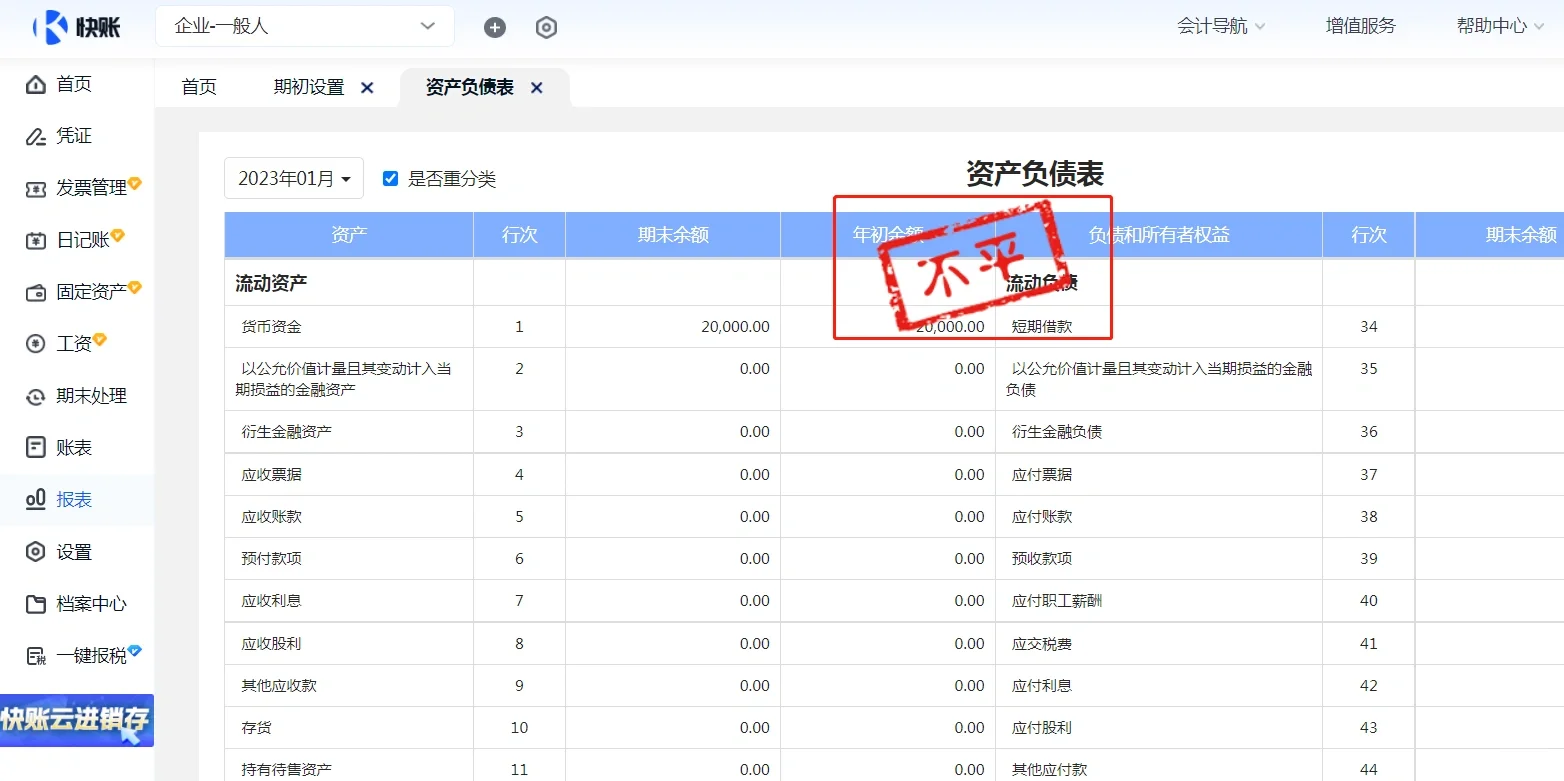Click the 应收股利 row label
The image size is (1564, 781).
[271, 644]
